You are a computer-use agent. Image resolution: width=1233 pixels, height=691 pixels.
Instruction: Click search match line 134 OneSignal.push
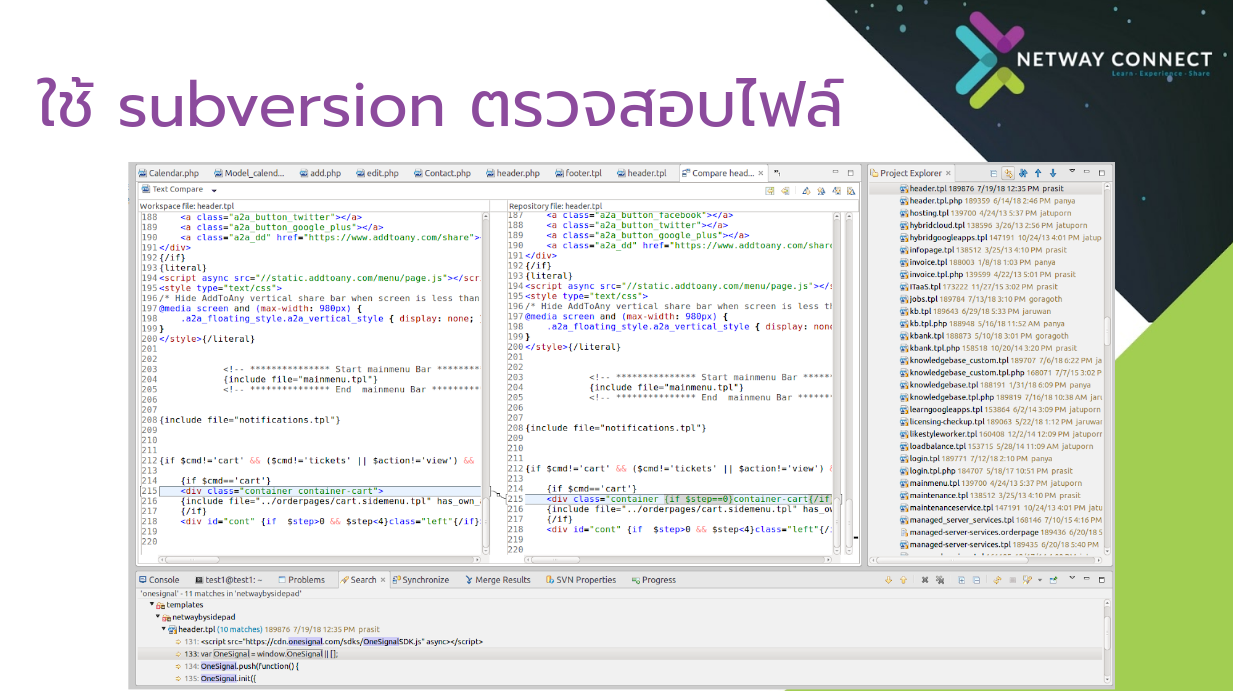click(249, 666)
